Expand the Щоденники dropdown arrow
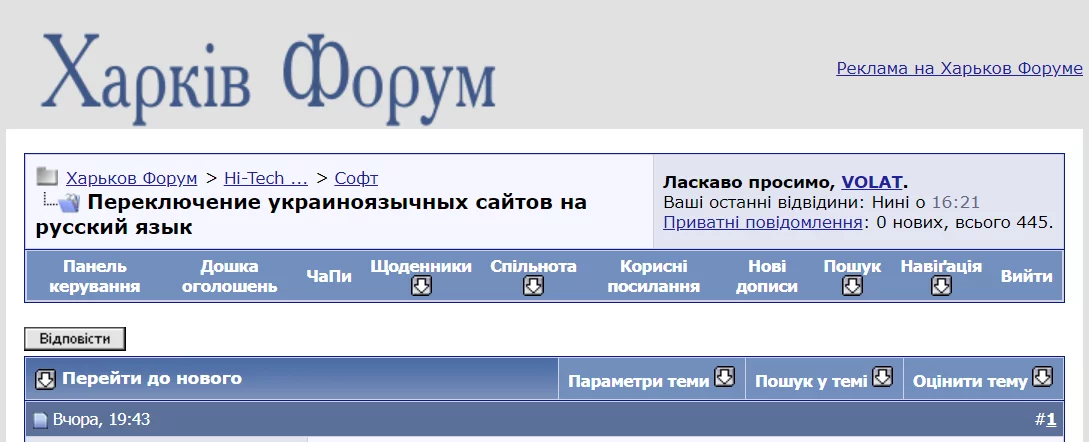Screen dimensions: 1089x442 tap(421, 286)
